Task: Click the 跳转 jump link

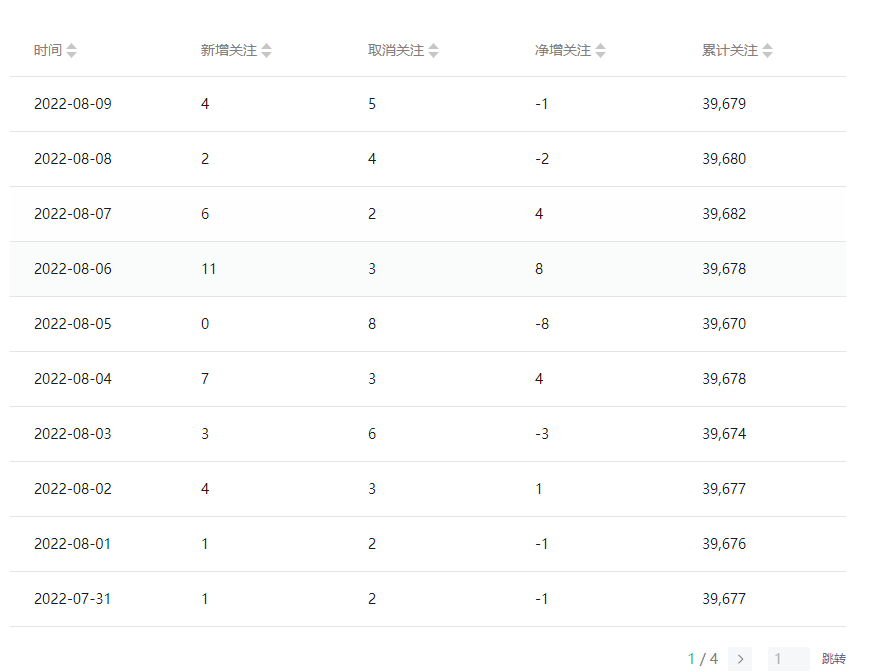Action: click(x=834, y=659)
